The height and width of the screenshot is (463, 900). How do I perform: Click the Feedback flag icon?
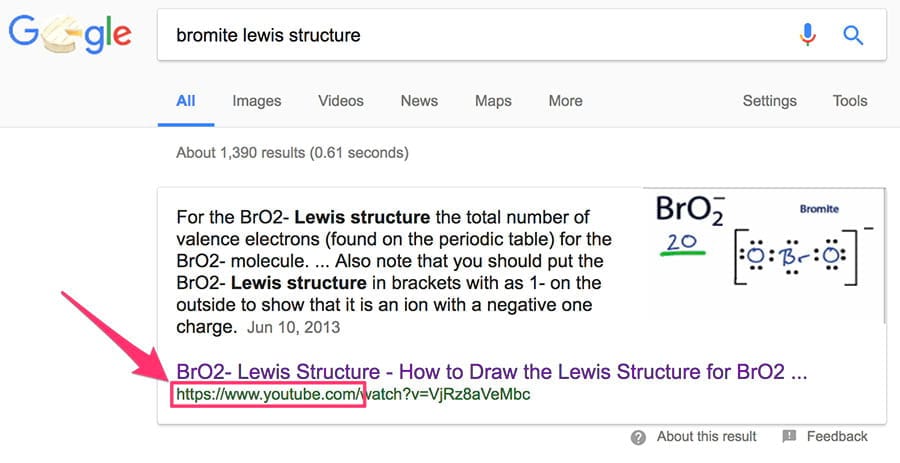789,437
